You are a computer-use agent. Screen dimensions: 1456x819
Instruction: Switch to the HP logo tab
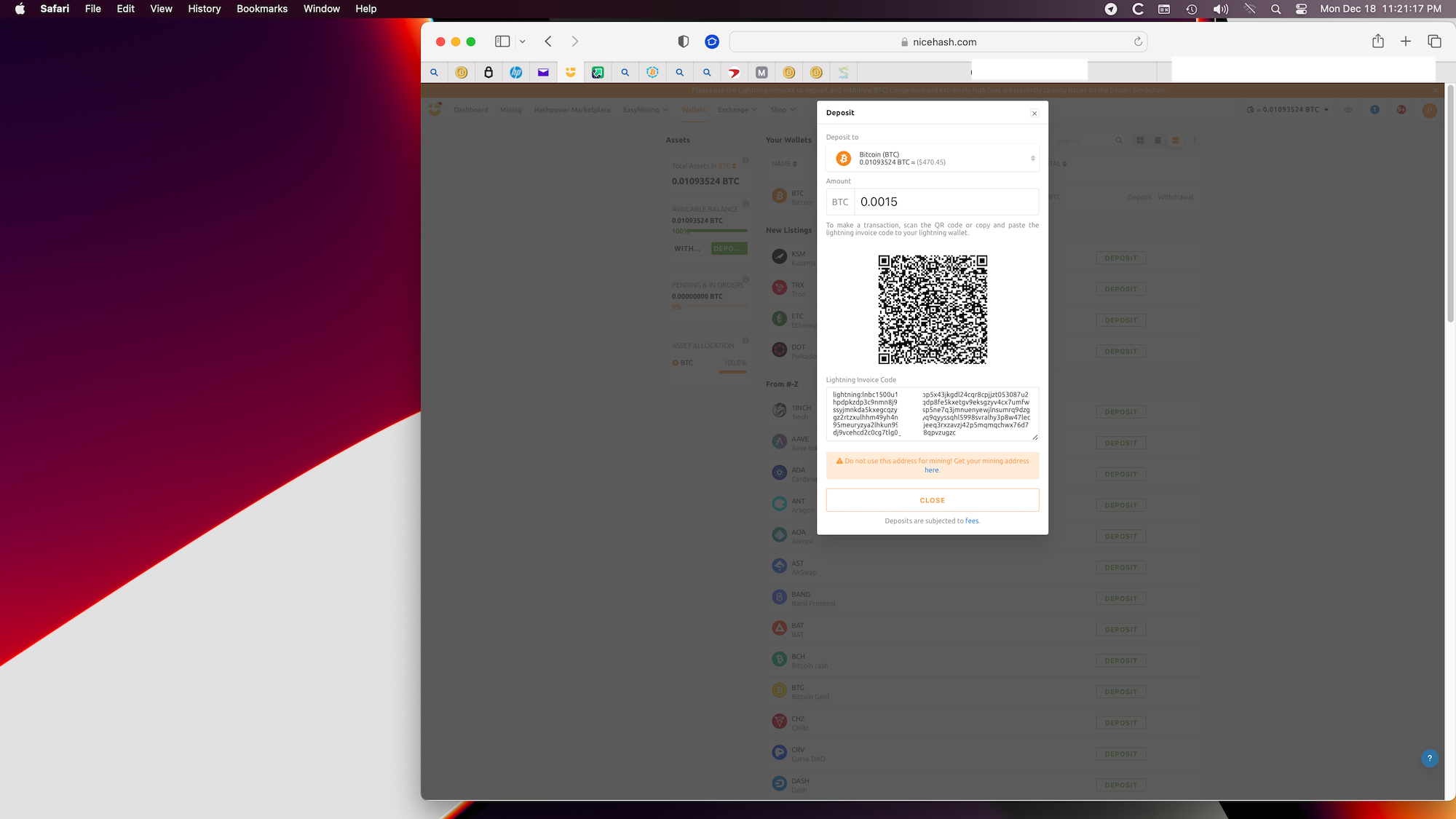516,72
